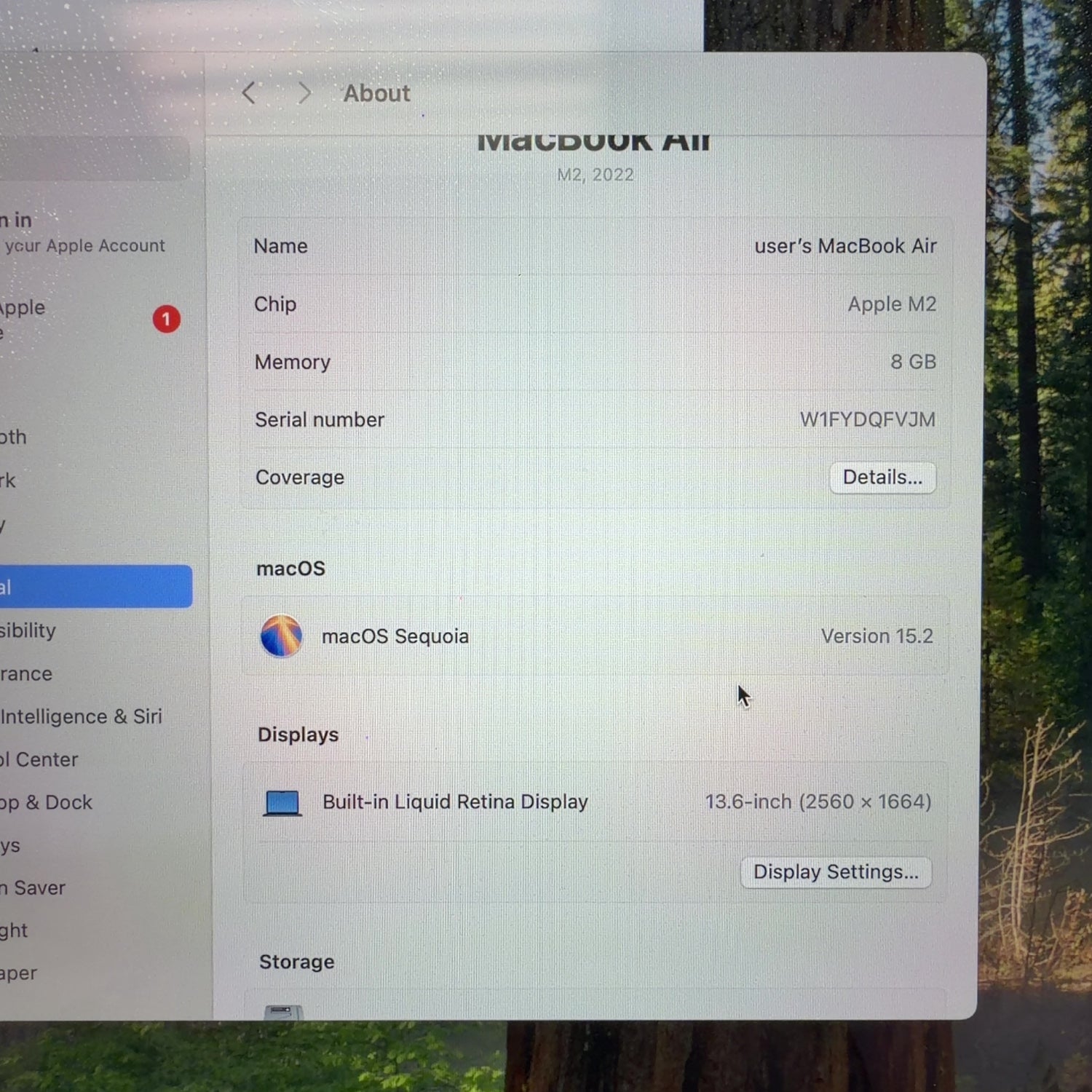This screenshot has width=1092, height=1092.
Task: Go back using the left chevron
Action: point(249,93)
